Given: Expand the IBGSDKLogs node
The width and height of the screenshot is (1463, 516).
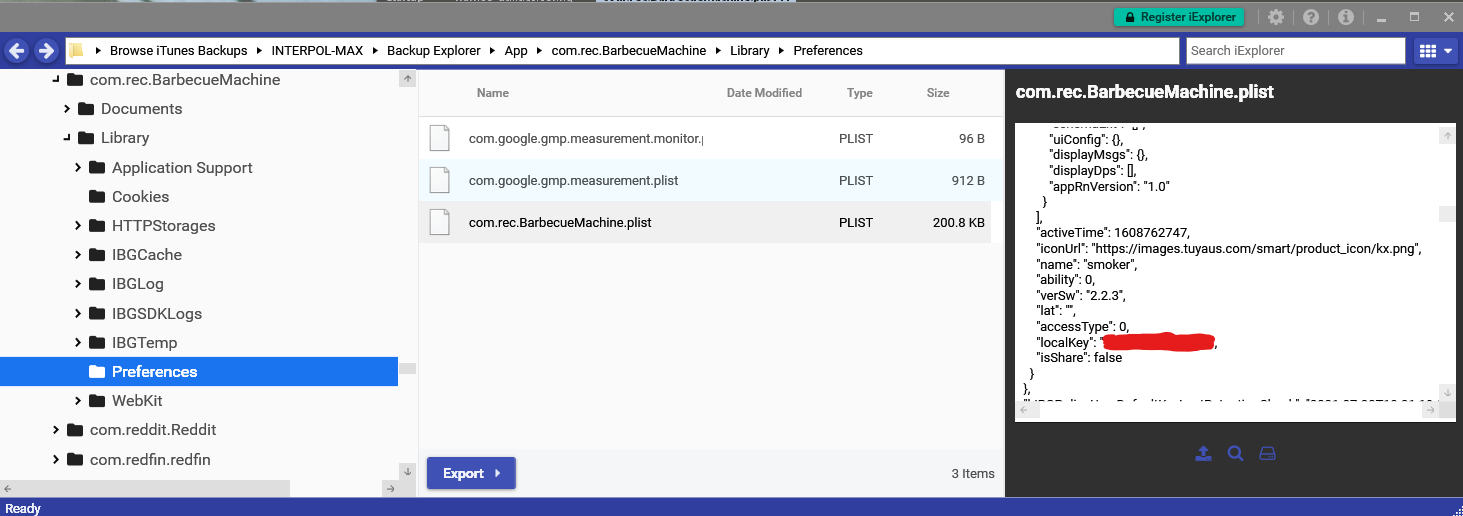Looking at the screenshot, I should pos(78,313).
